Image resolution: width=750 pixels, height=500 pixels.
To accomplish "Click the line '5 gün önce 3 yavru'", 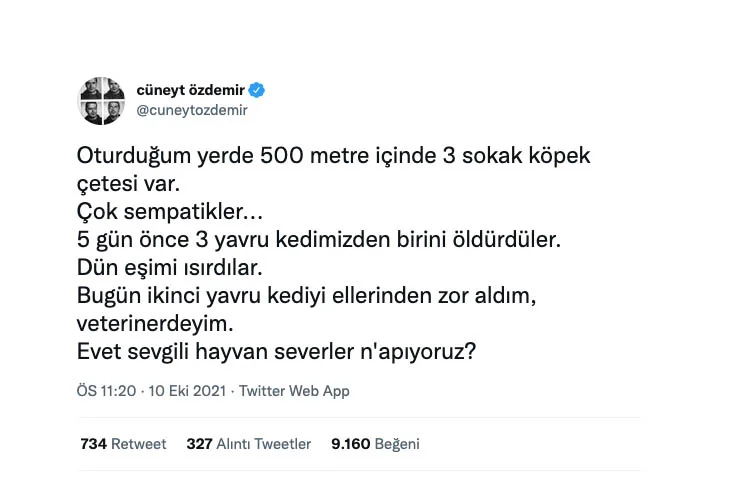I will [x=320, y=241].
